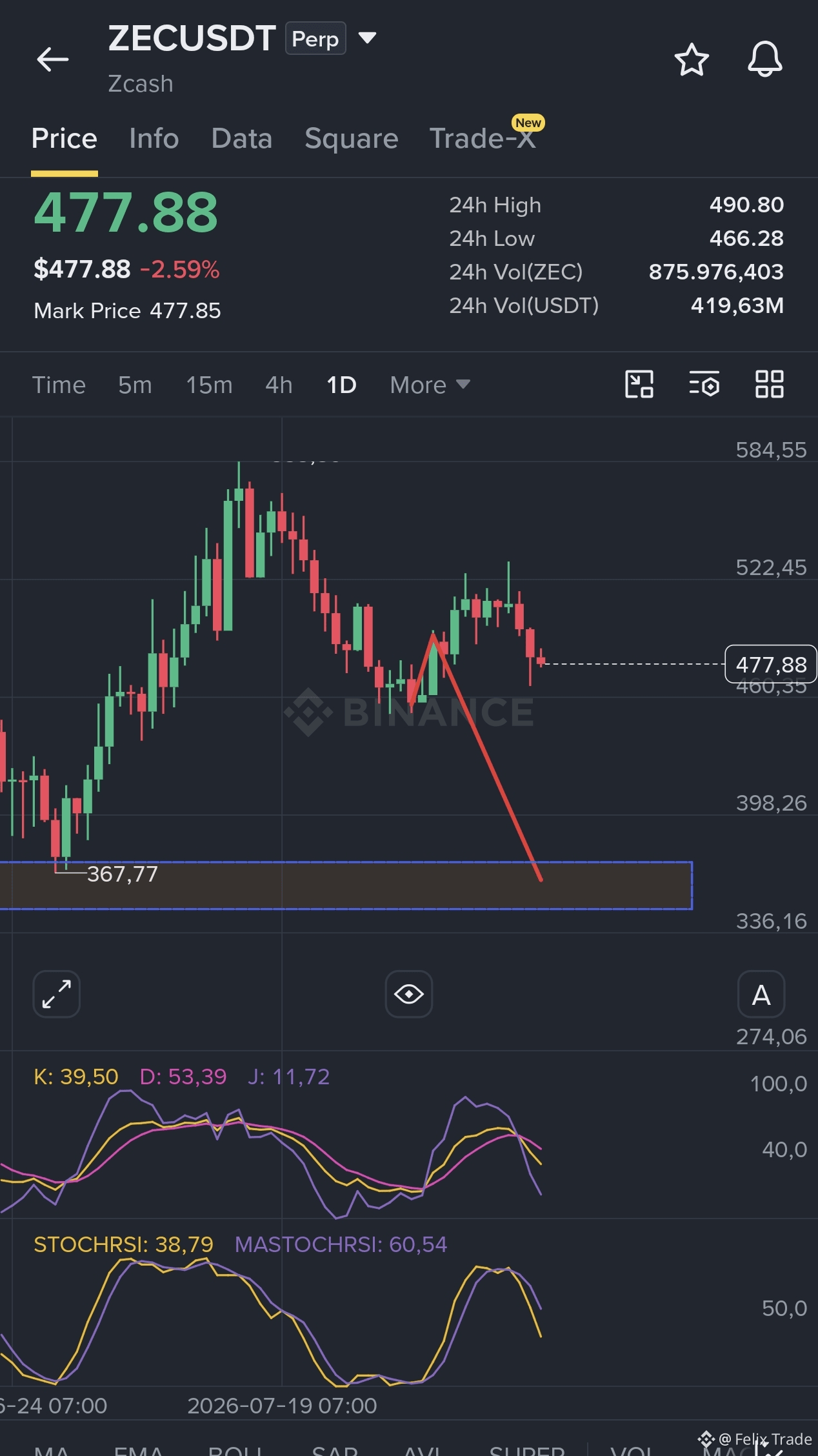The image size is (818, 1456).
Task: Tap the STOCHRSI: 38,79 label
Action: point(123,1244)
